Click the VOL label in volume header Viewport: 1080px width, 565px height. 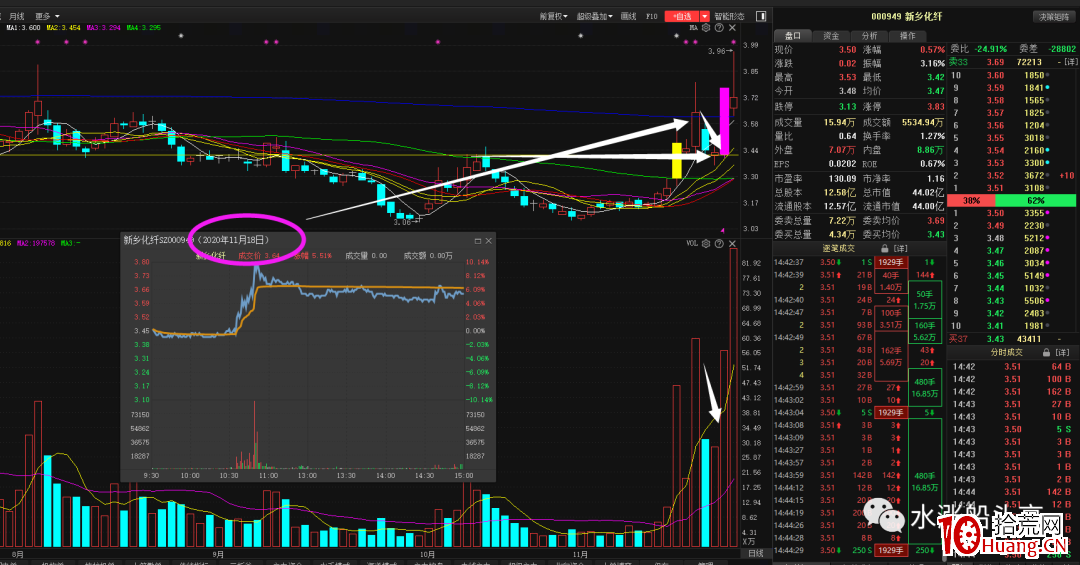coord(692,243)
